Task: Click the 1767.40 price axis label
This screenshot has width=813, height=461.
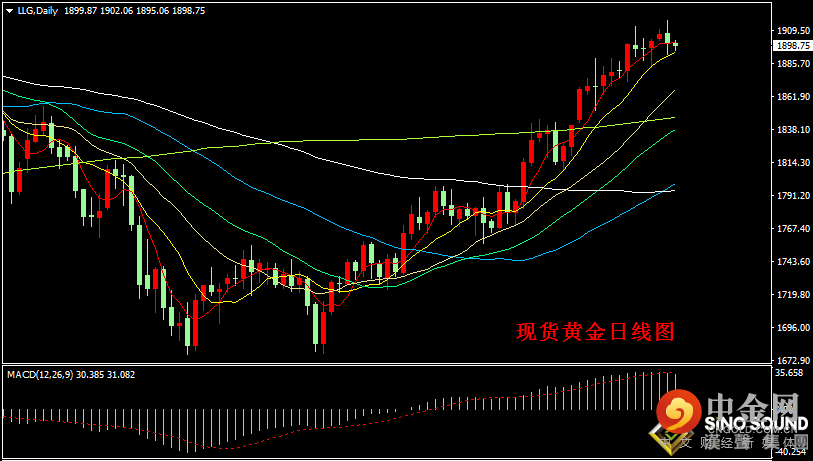Action: coord(793,229)
